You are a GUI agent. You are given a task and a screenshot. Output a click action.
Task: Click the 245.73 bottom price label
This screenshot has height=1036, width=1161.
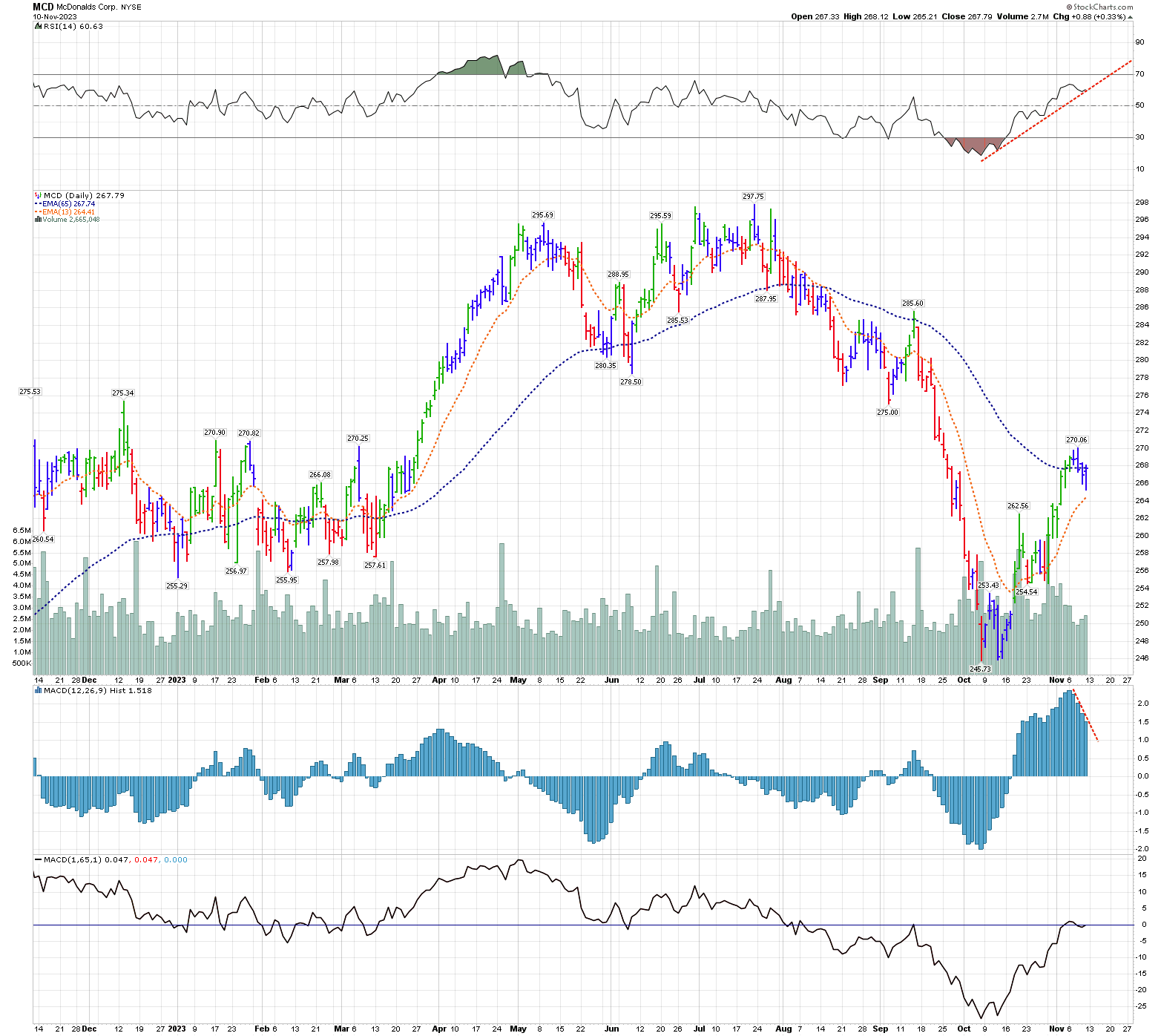(x=980, y=669)
